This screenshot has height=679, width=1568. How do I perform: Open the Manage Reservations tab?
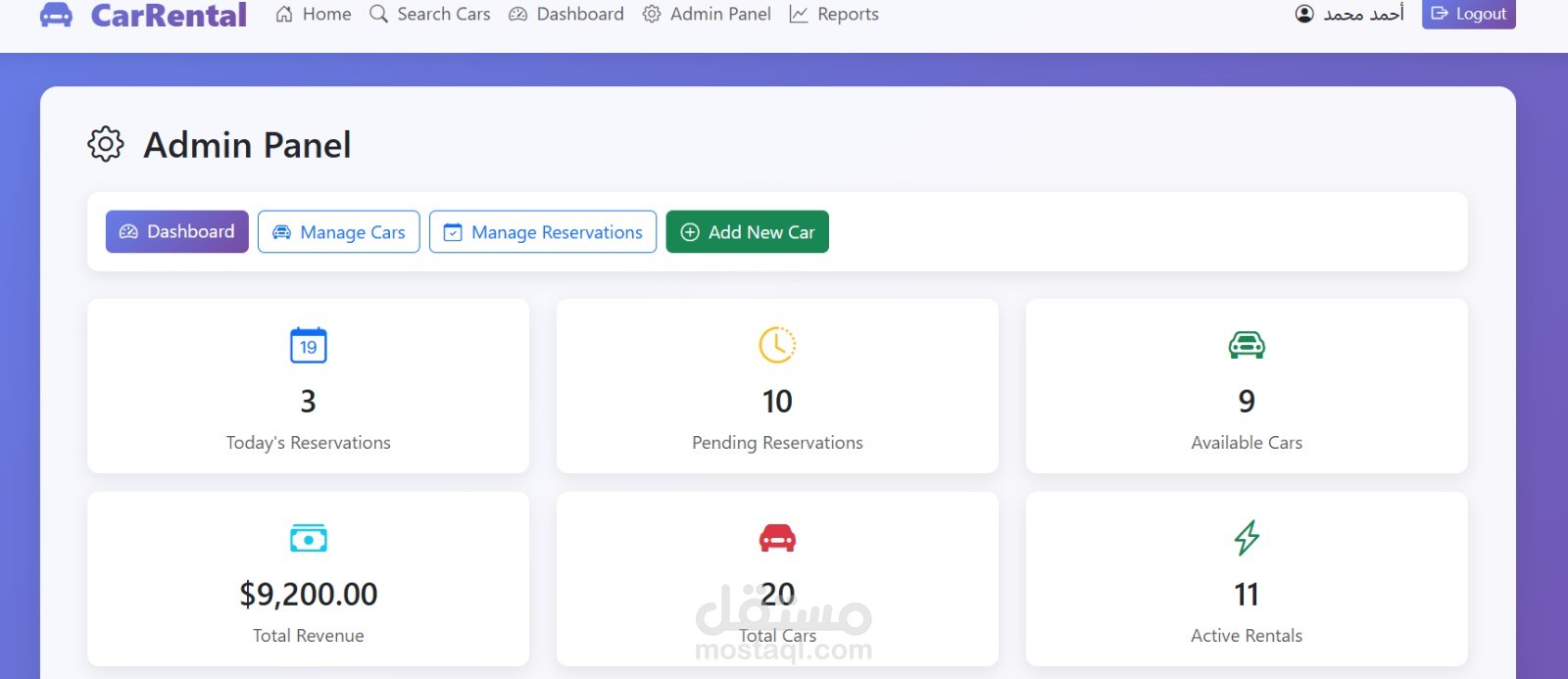pos(543,232)
